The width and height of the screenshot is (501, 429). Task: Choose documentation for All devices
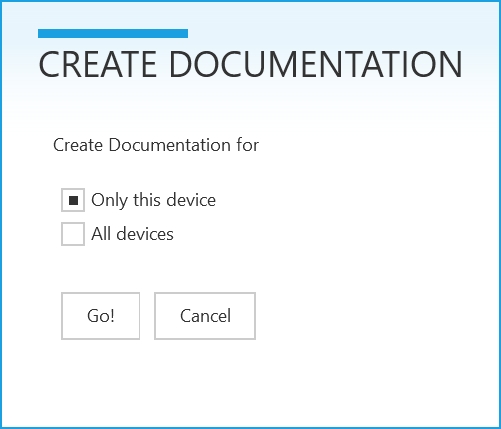tap(73, 234)
